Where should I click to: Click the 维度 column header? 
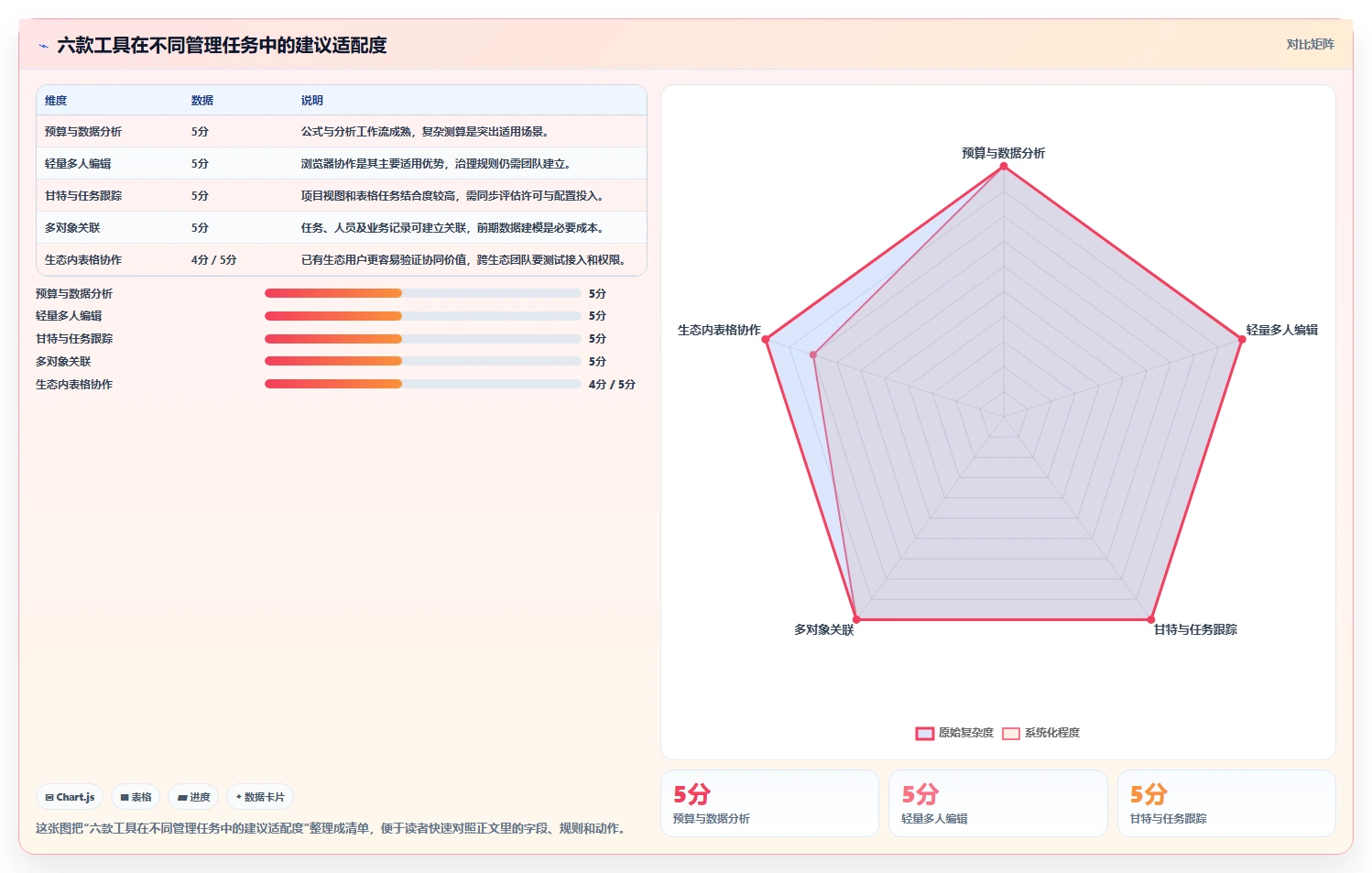56,101
